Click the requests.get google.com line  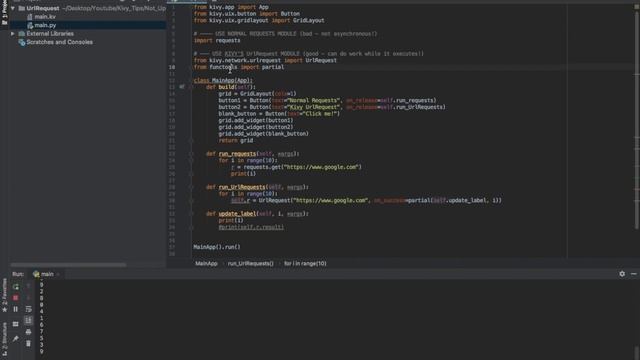click(296, 167)
